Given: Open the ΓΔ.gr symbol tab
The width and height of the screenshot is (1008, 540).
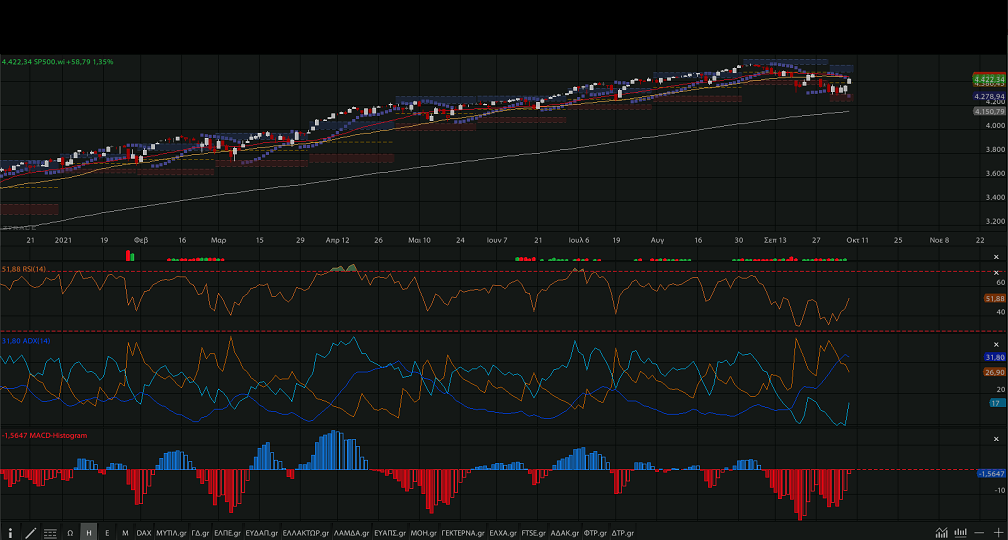Looking at the screenshot, I should 201,533.
